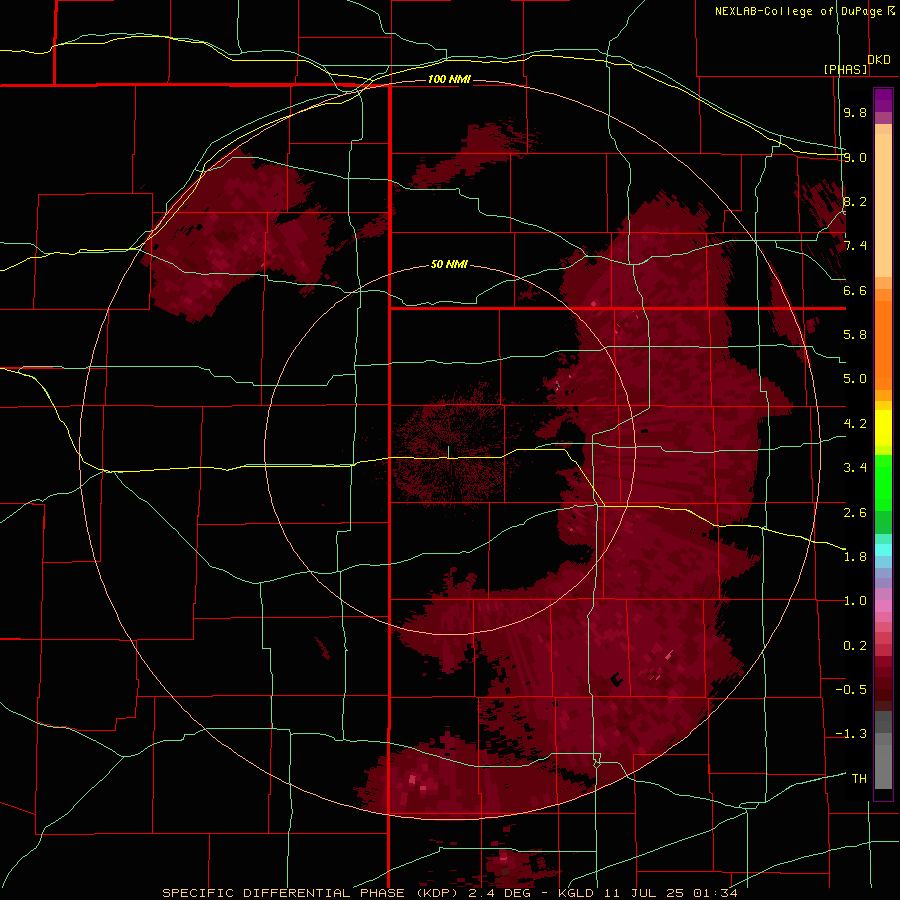Click the DKD product code text
Screen dimensions: 900x900
pos(878,60)
